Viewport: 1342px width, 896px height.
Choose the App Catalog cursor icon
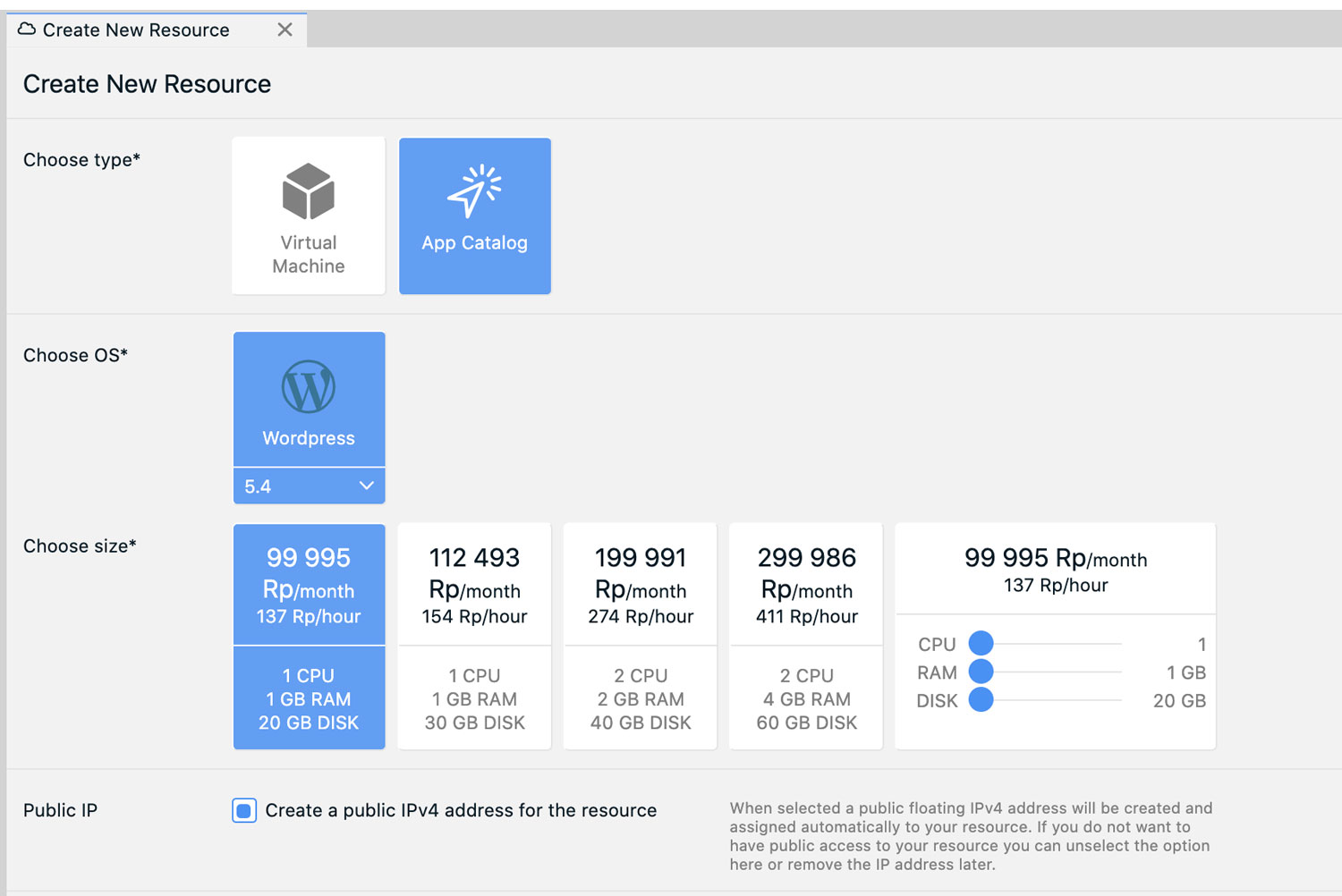pos(474,190)
